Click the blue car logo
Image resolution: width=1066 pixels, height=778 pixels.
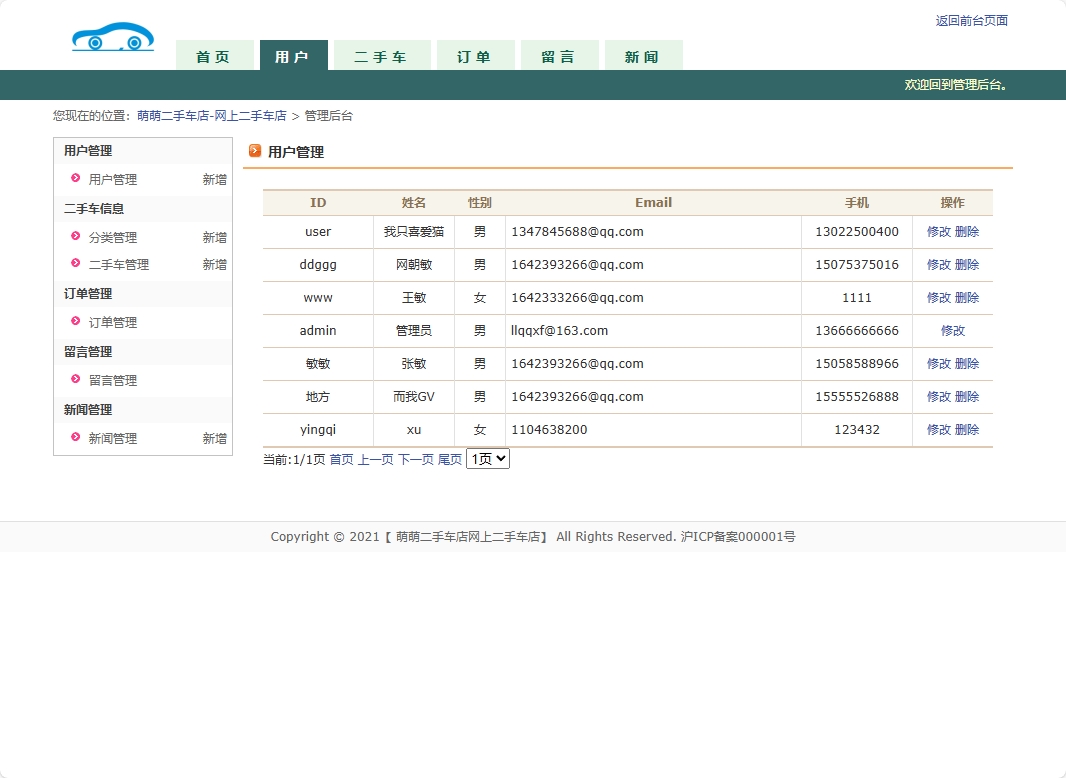(113, 38)
